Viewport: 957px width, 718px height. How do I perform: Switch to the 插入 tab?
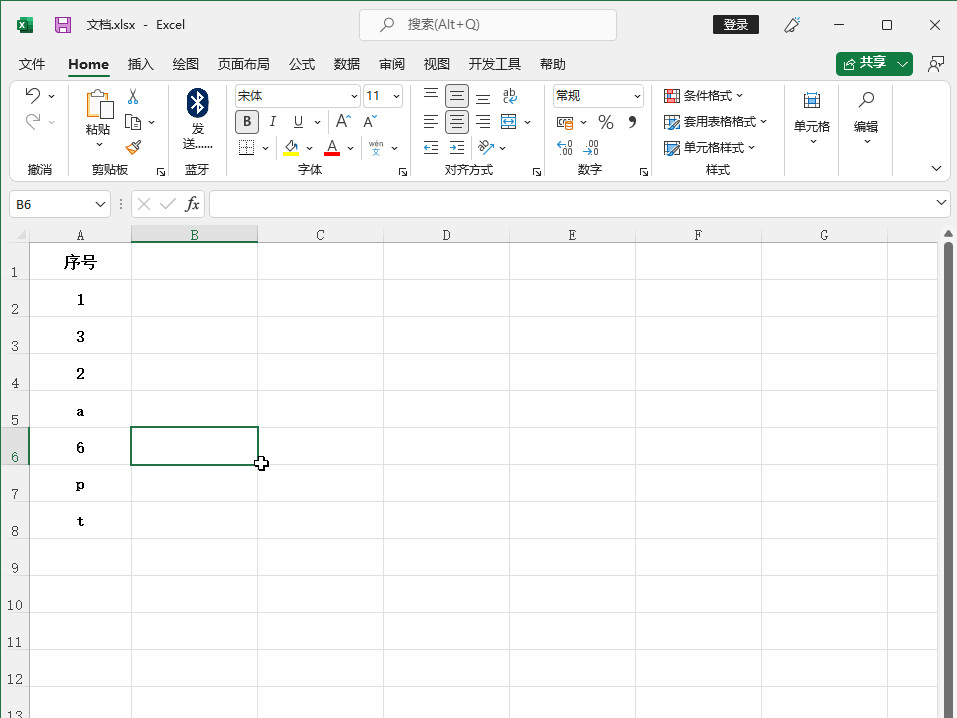click(x=140, y=64)
